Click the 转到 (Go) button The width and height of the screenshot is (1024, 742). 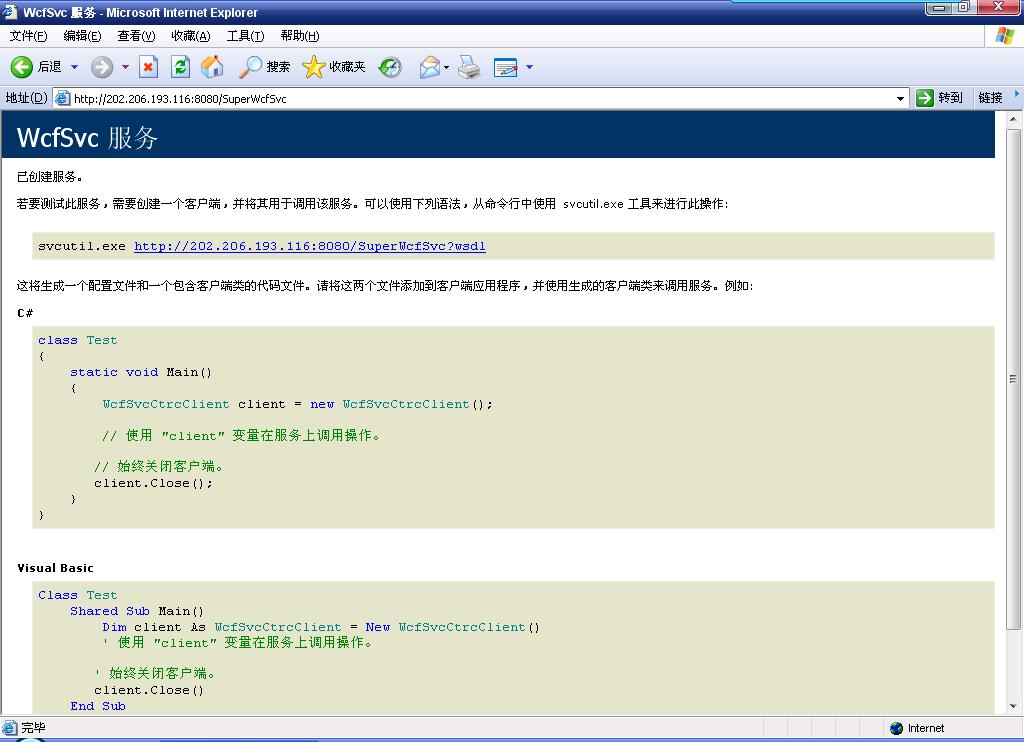click(940, 98)
